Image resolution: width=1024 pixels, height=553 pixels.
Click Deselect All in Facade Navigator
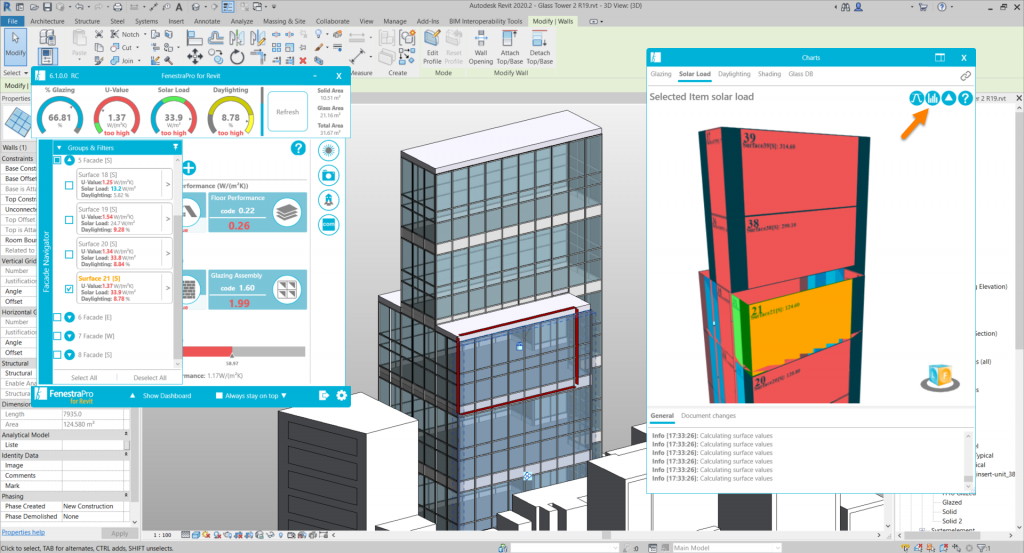(150, 377)
